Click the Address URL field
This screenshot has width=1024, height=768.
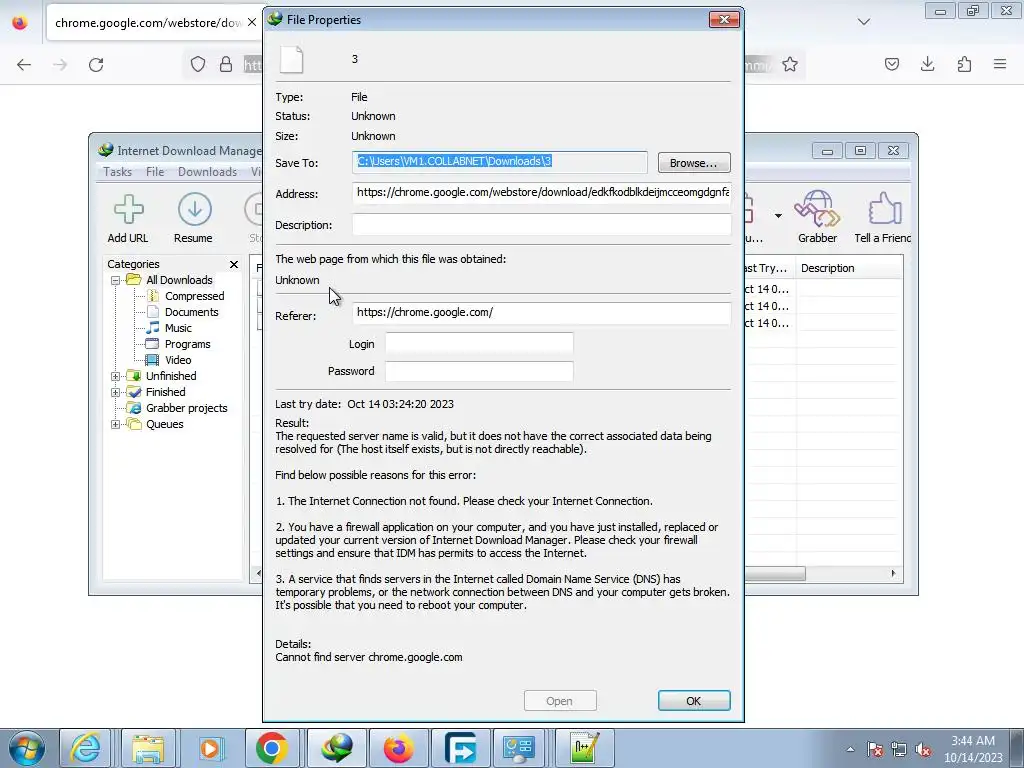541,193
